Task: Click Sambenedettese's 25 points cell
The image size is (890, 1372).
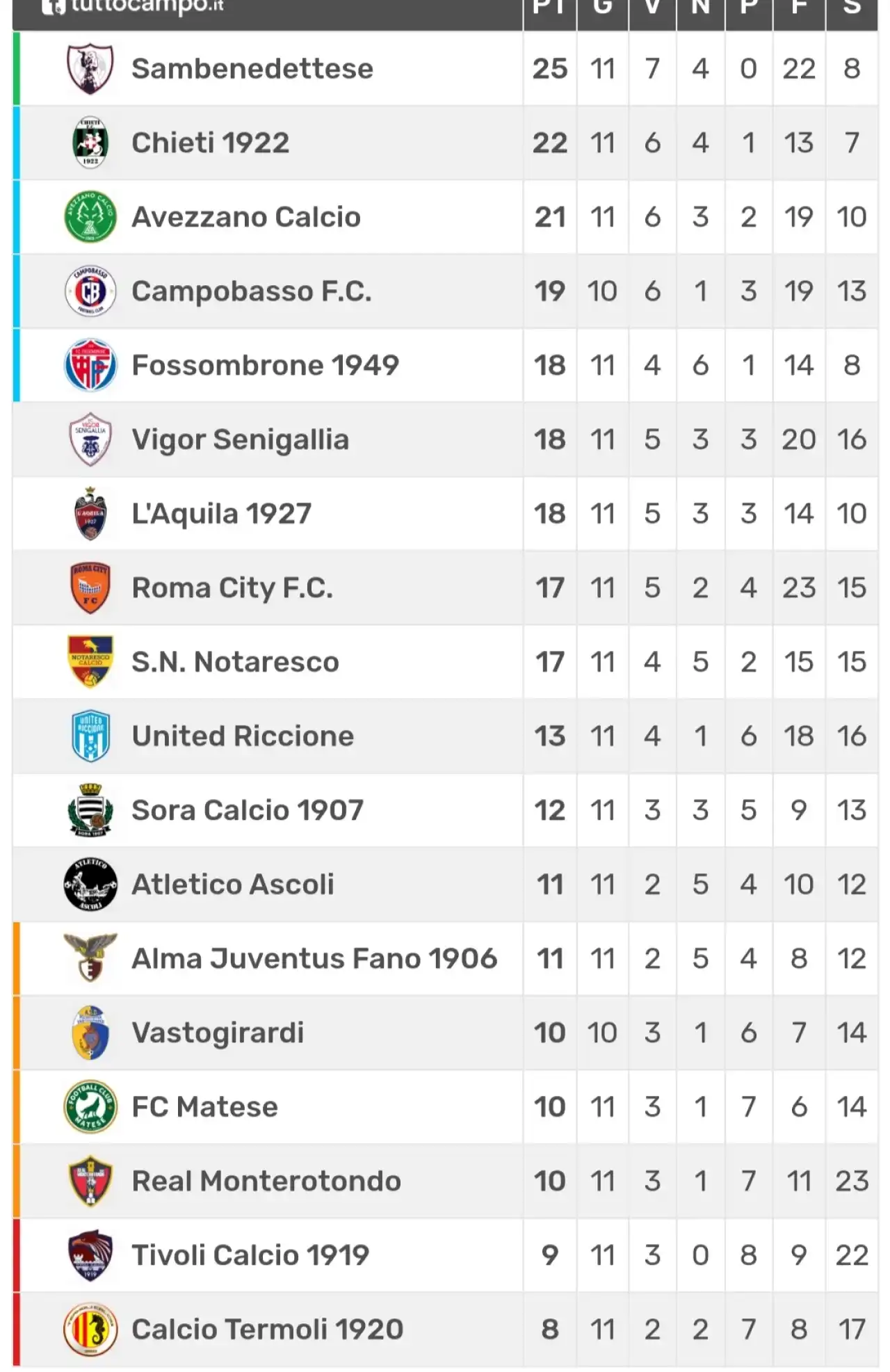Action: 550,68
